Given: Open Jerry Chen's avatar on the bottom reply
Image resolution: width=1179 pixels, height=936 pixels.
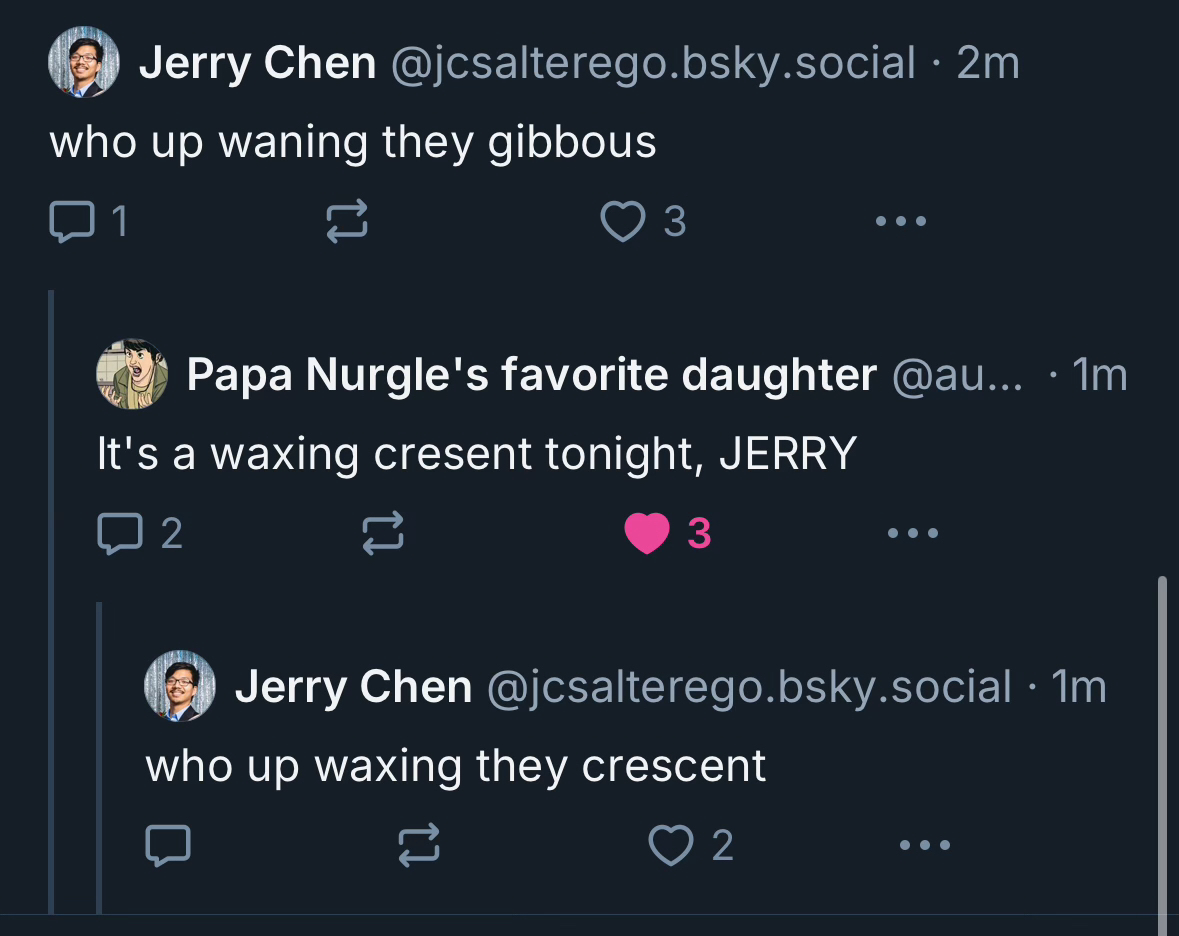Looking at the screenshot, I should [180, 686].
